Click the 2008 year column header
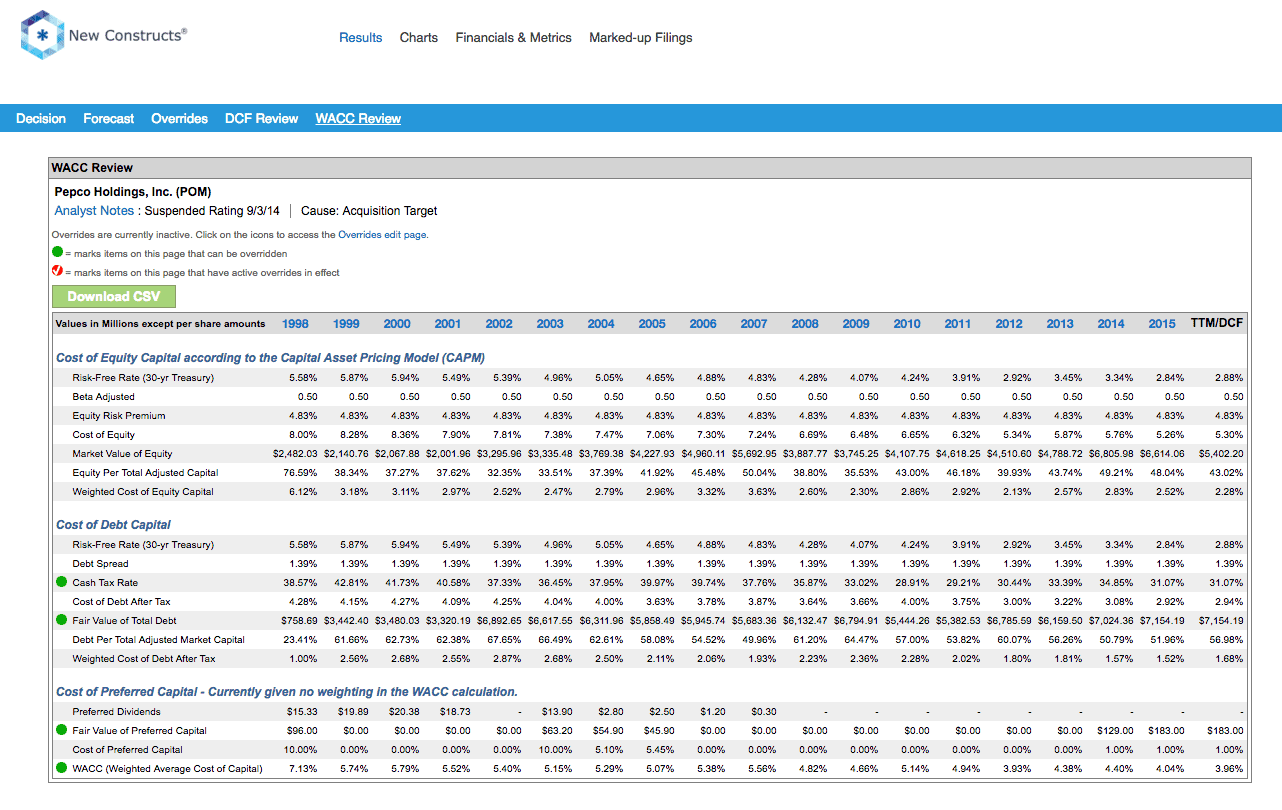 (x=805, y=324)
